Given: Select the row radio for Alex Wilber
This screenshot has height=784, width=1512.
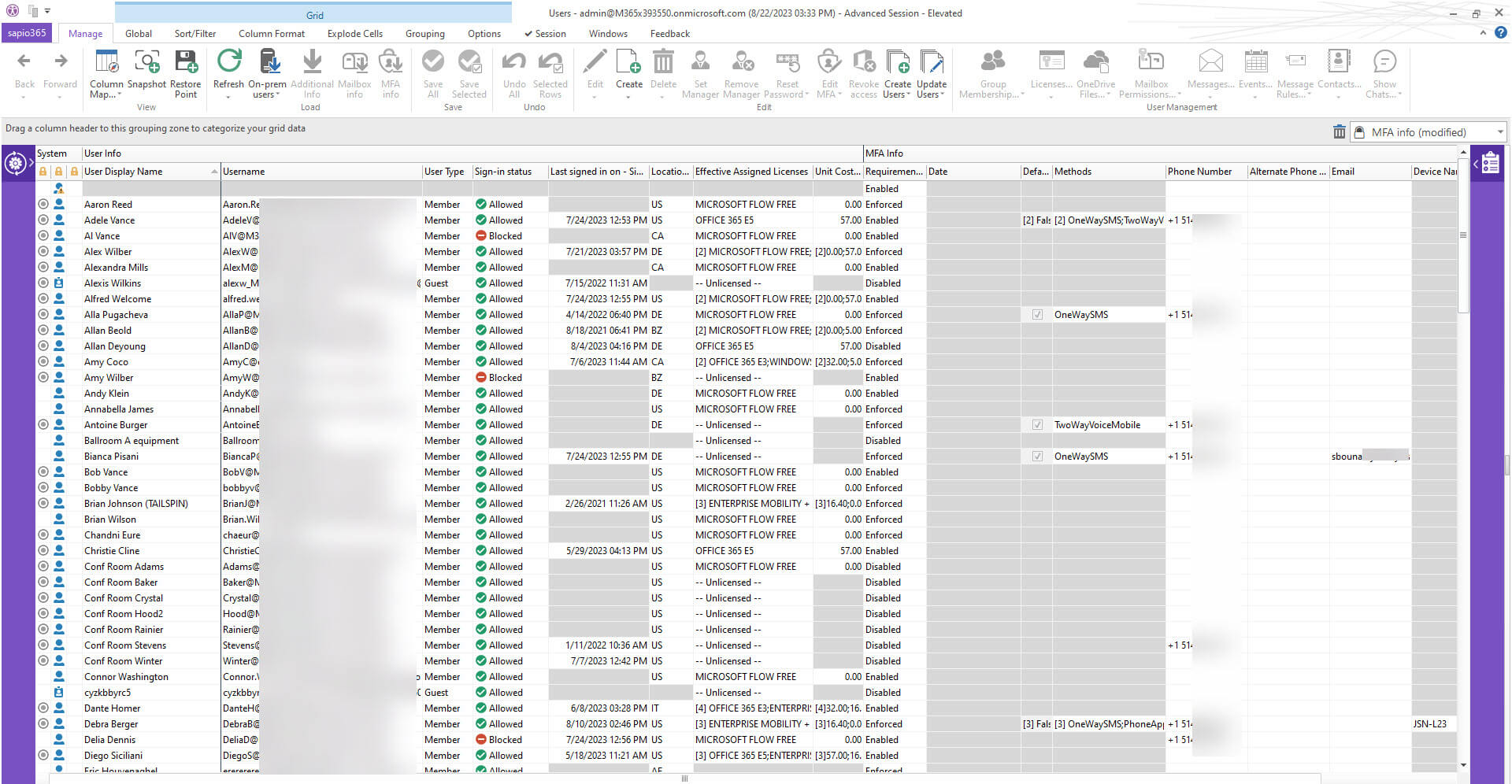Looking at the screenshot, I should click(x=43, y=252).
